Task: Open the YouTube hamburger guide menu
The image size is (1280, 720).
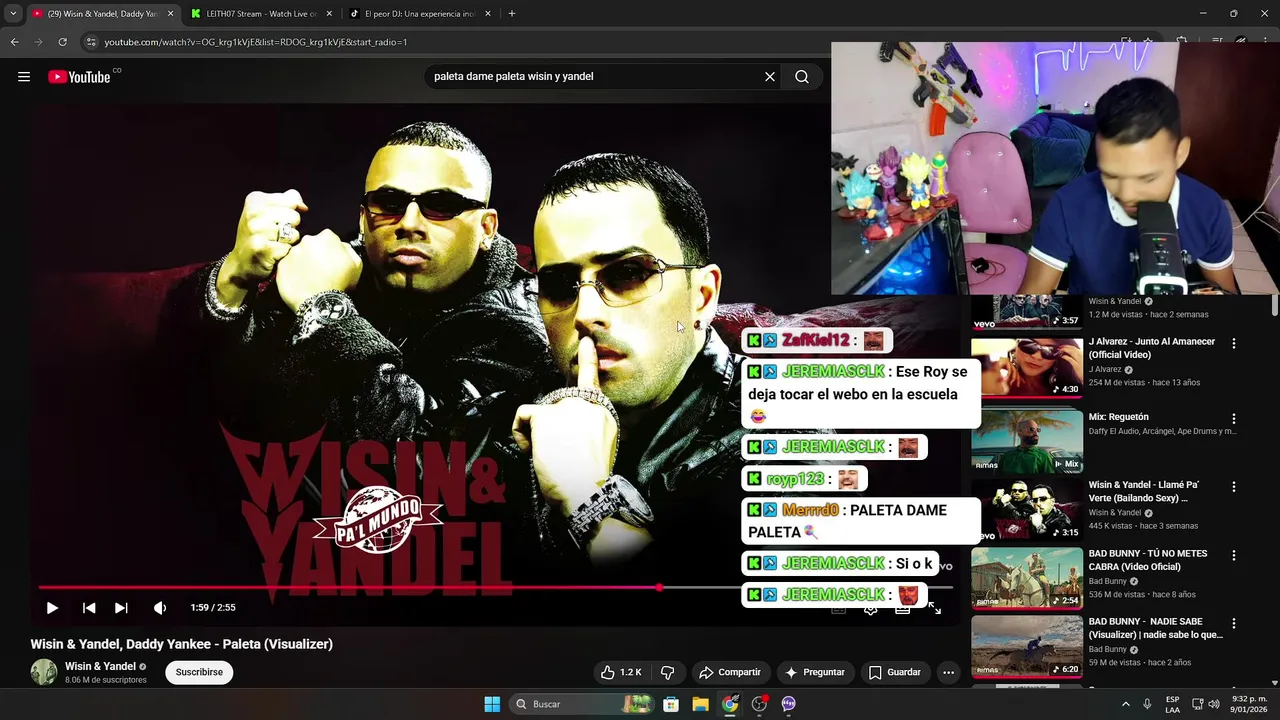Action: 24,77
